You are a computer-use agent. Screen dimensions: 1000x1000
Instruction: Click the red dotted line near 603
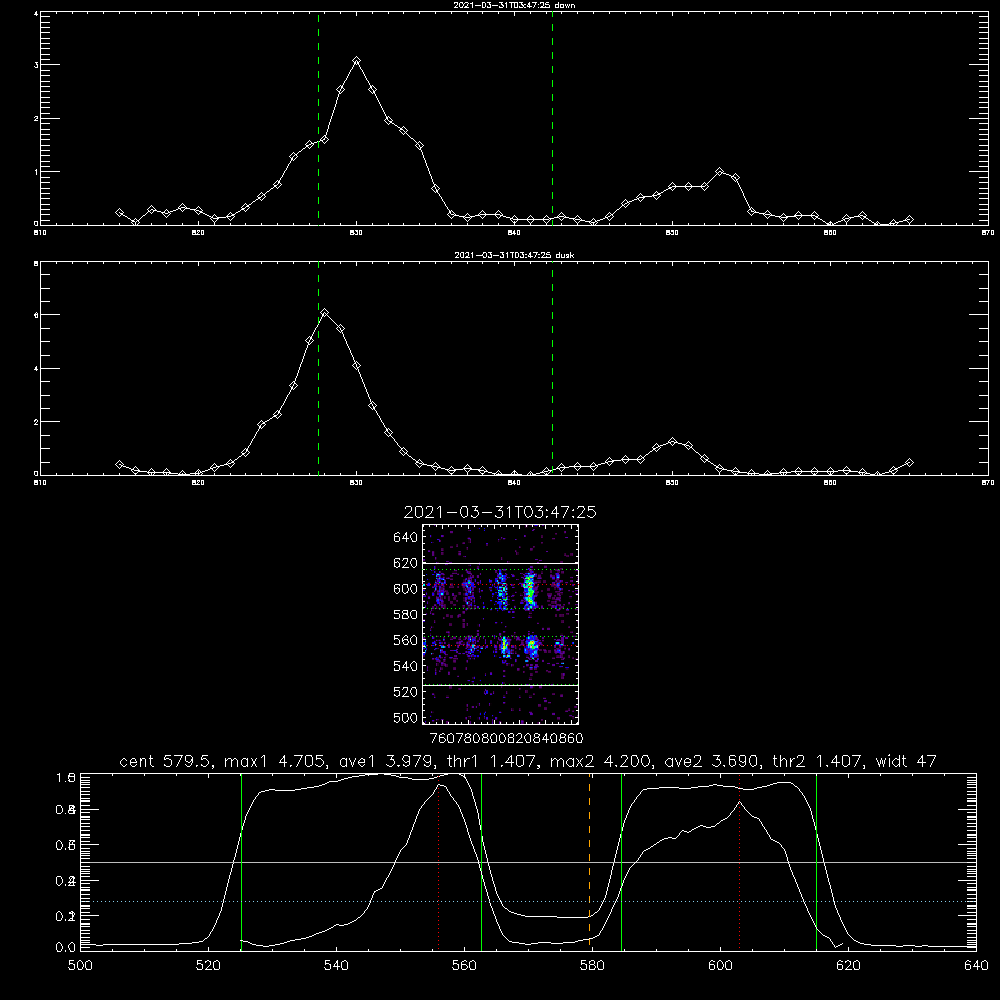coord(739,861)
